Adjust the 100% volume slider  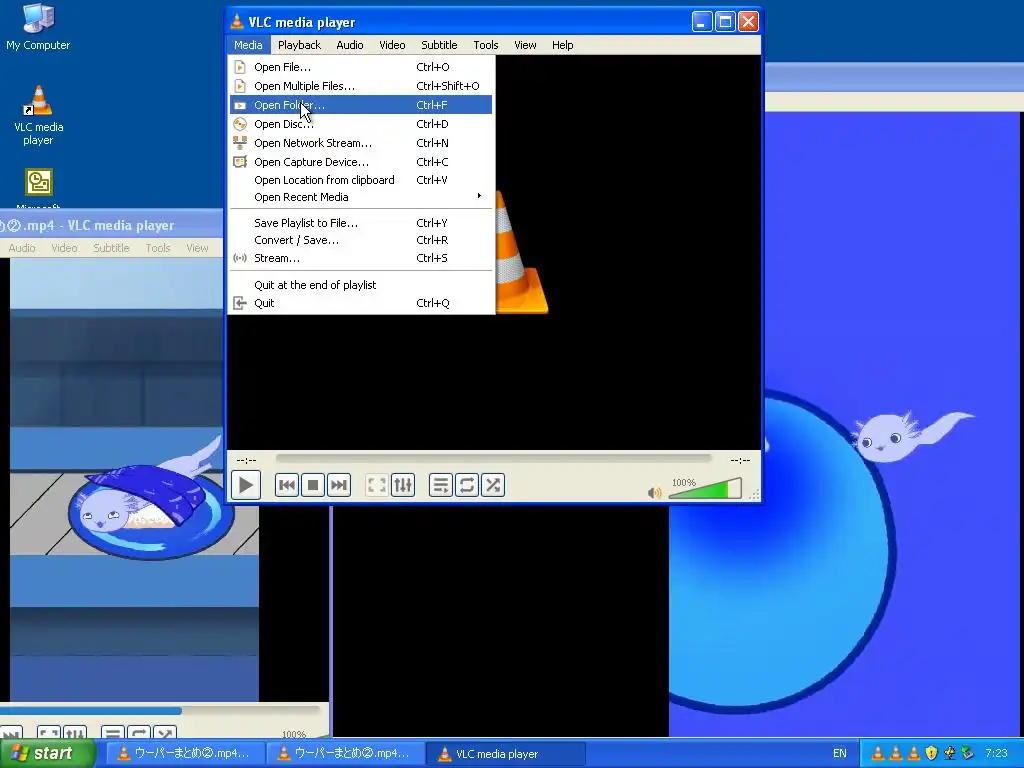click(x=705, y=488)
